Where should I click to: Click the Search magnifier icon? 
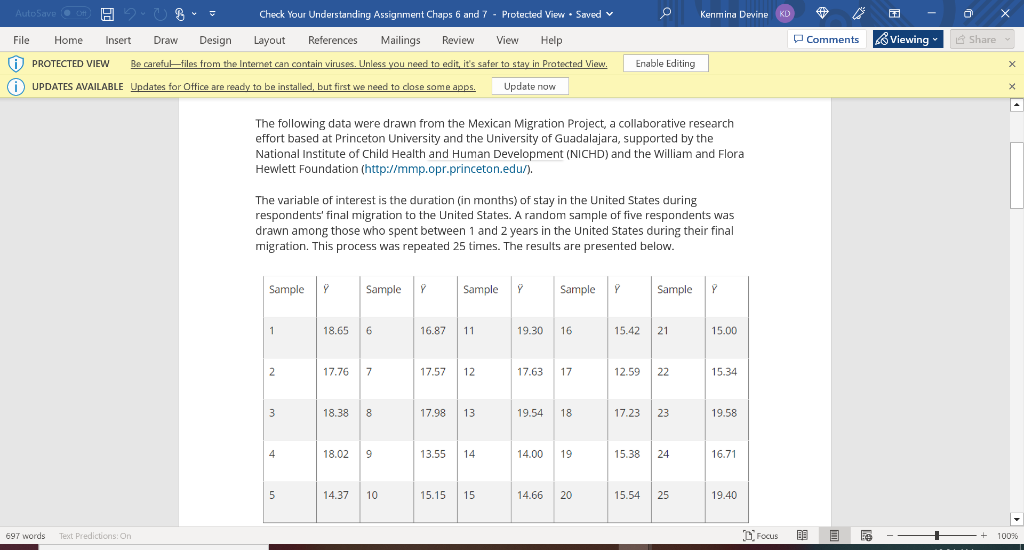[665, 13]
